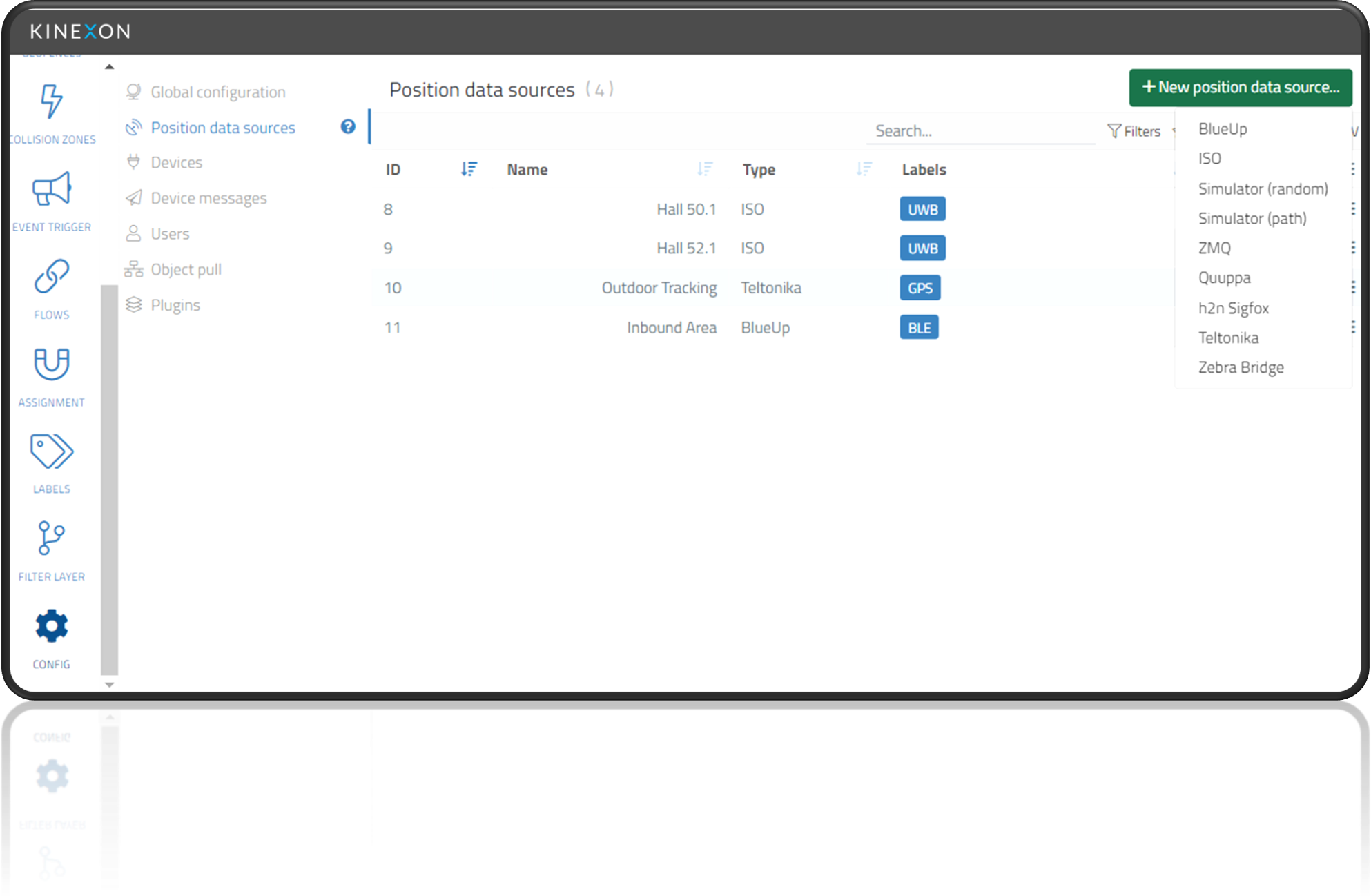Open the Filters dropdown
The height and width of the screenshot is (896, 1371).
pos(1134,130)
